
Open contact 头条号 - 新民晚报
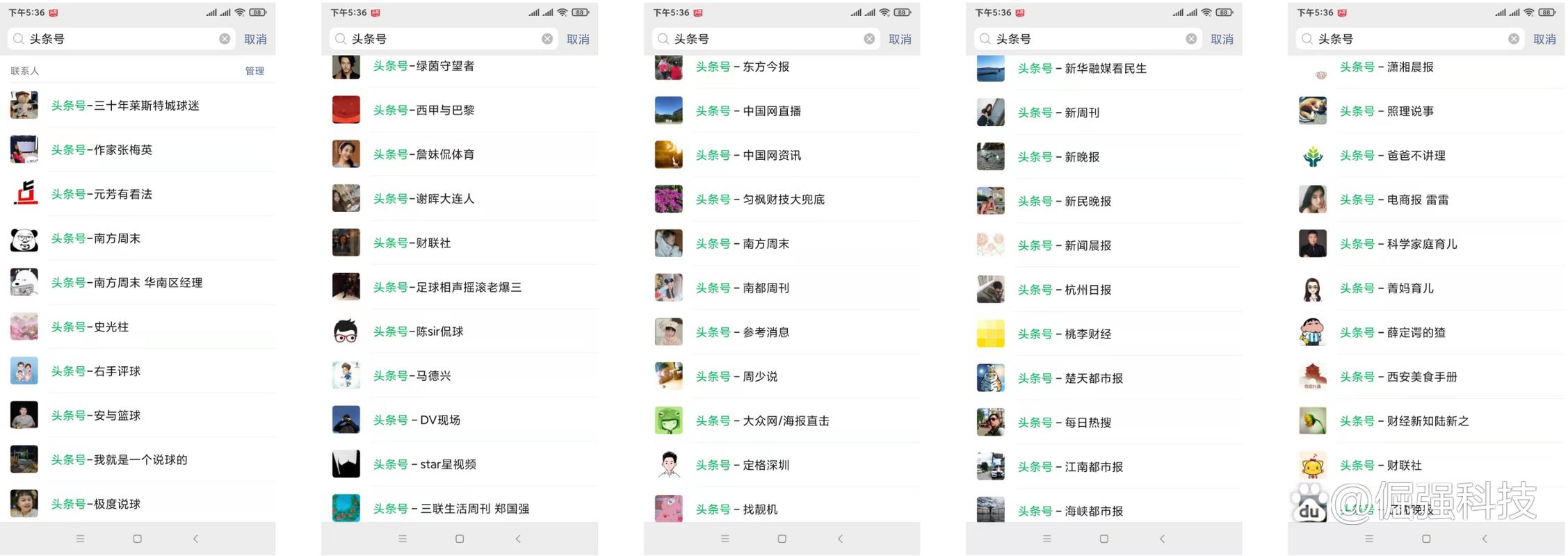pos(1104,201)
